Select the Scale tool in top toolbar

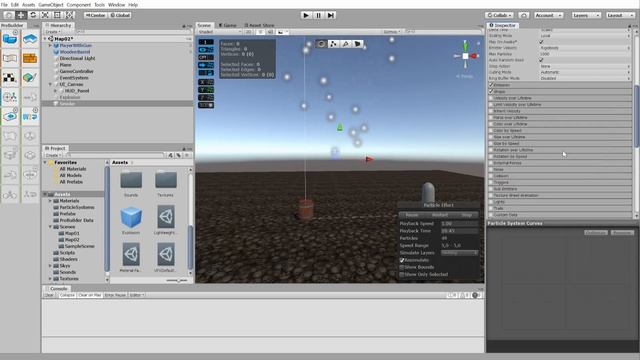click(45, 15)
